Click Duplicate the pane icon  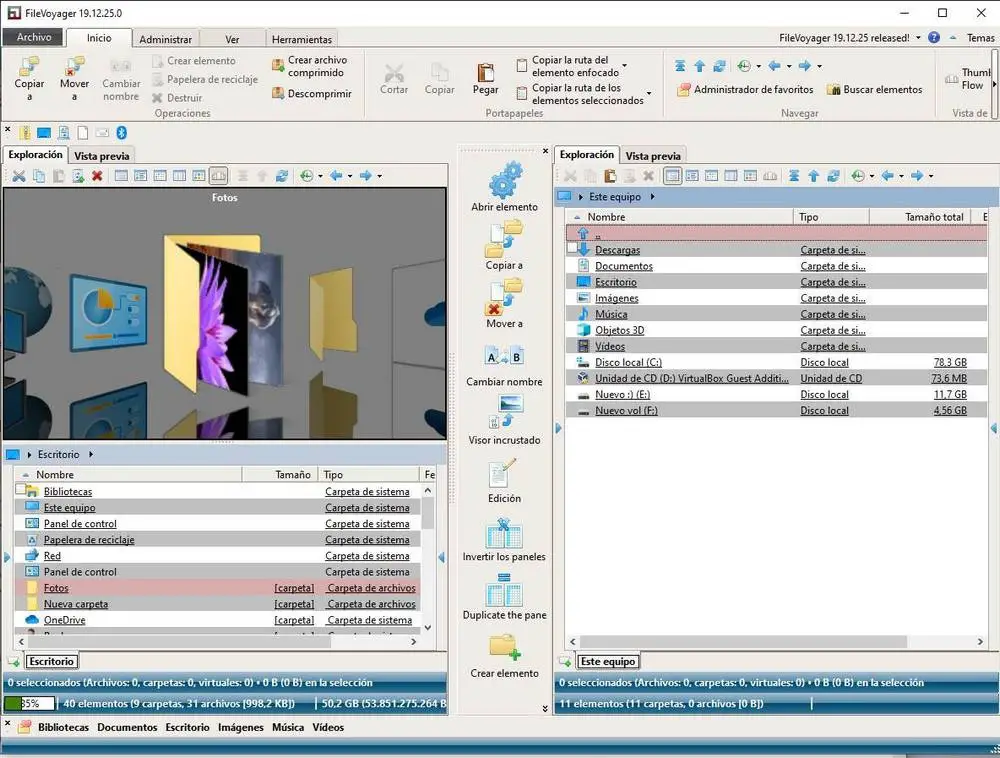click(x=504, y=596)
